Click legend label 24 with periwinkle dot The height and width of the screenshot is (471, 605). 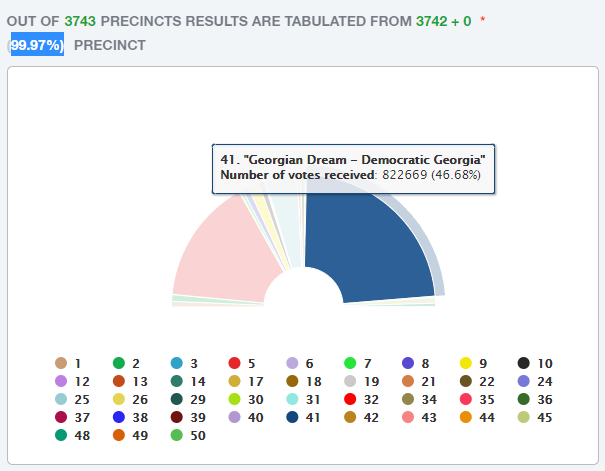click(544, 381)
